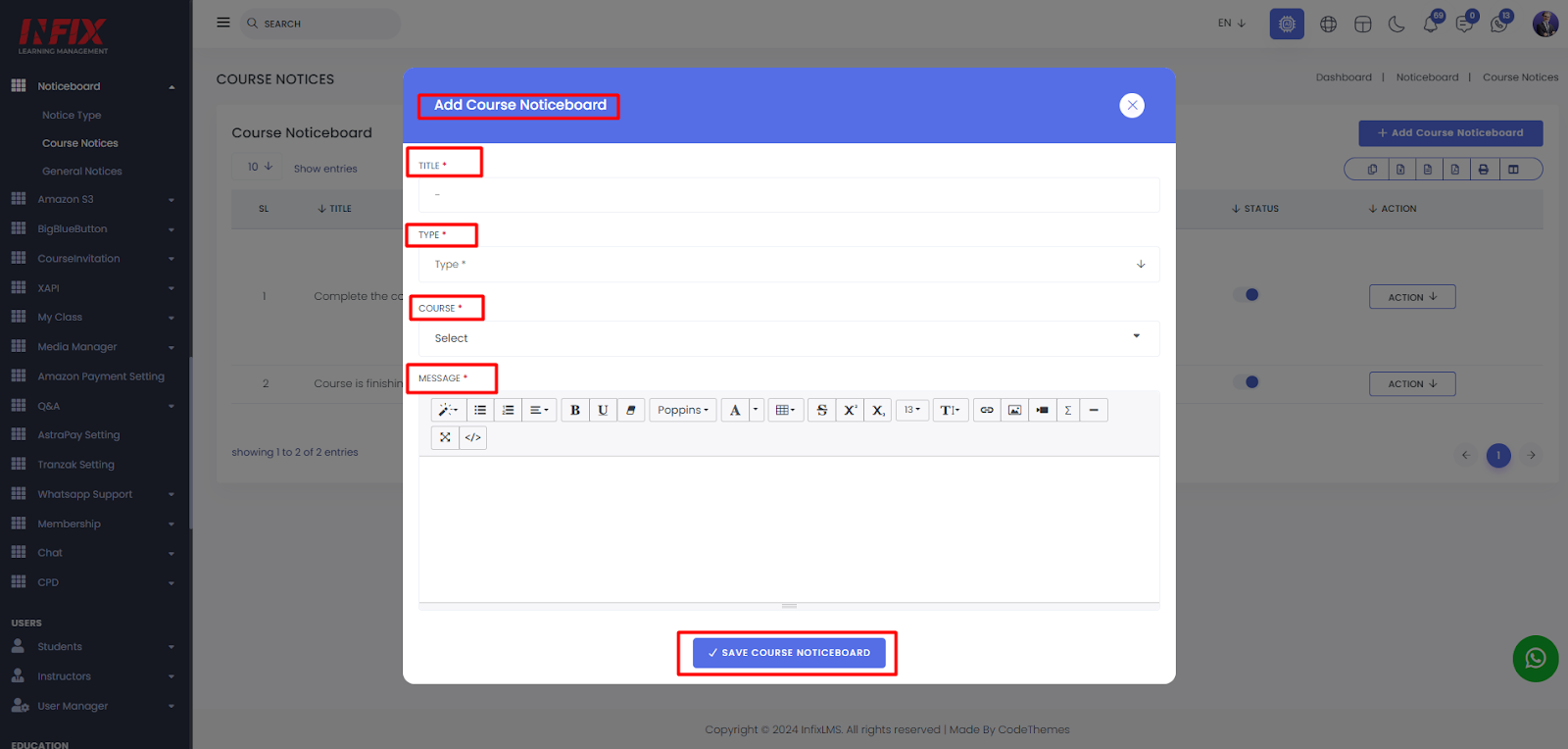Open General Notices in sidebar
The width and height of the screenshot is (1568, 749).
82,172
